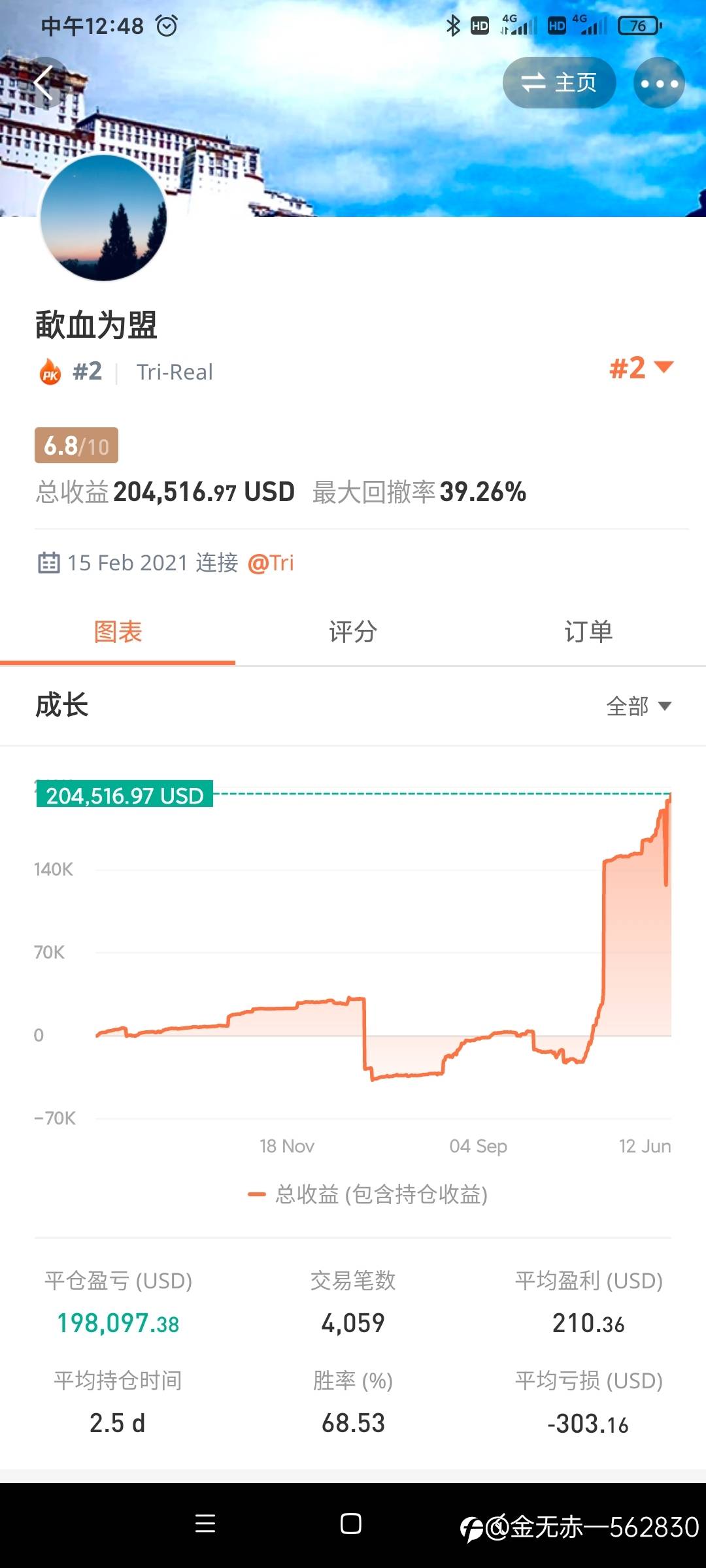Open the round profile avatar picture
The height and width of the screenshot is (1568, 706).
pyautogui.click(x=103, y=218)
